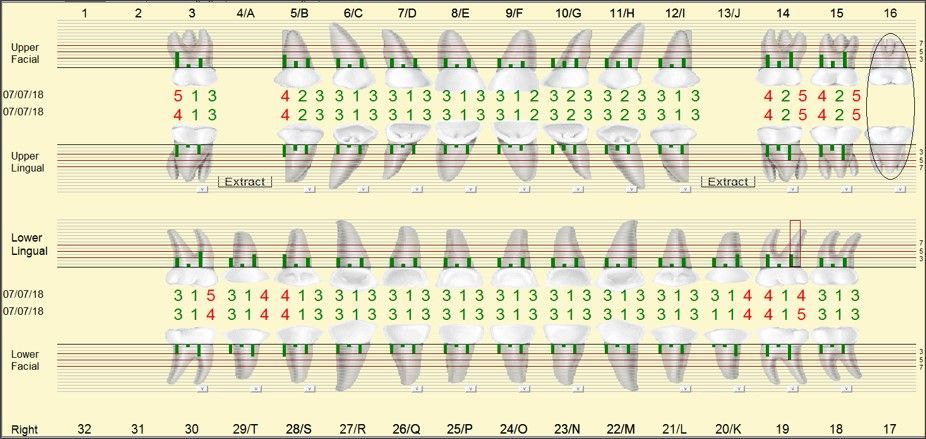Select the tooth number 3 column header

point(191,12)
